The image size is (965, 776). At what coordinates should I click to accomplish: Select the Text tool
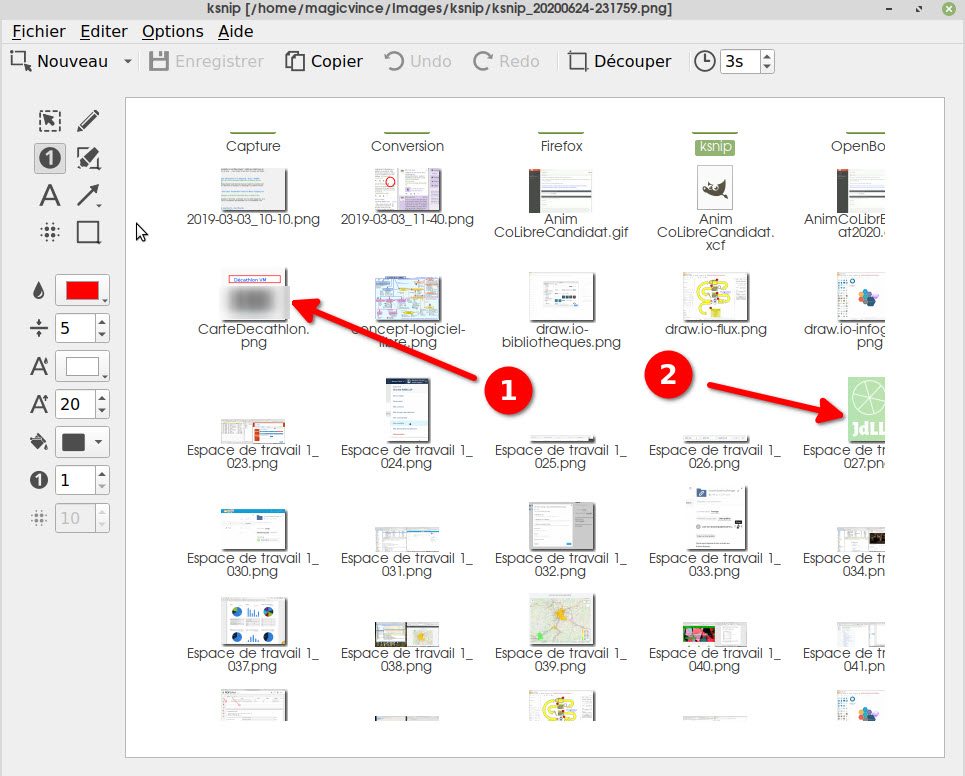(x=49, y=195)
